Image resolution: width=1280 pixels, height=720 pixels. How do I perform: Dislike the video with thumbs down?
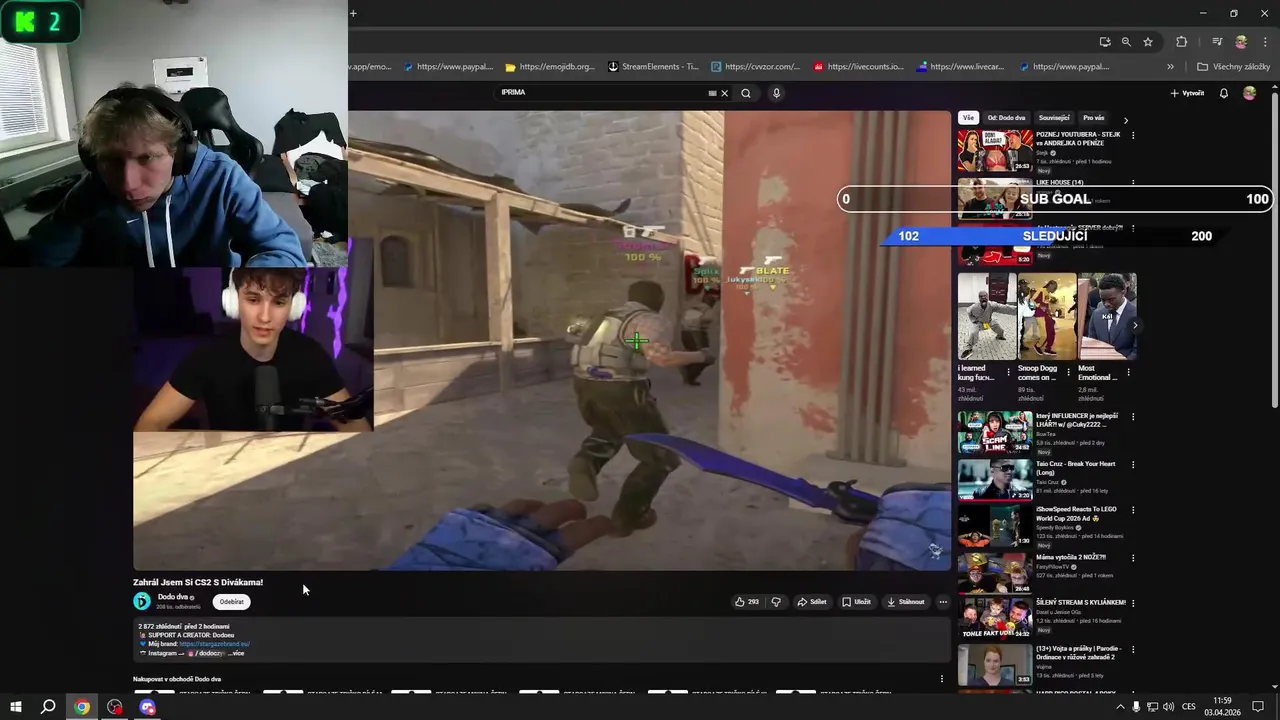pos(776,602)
